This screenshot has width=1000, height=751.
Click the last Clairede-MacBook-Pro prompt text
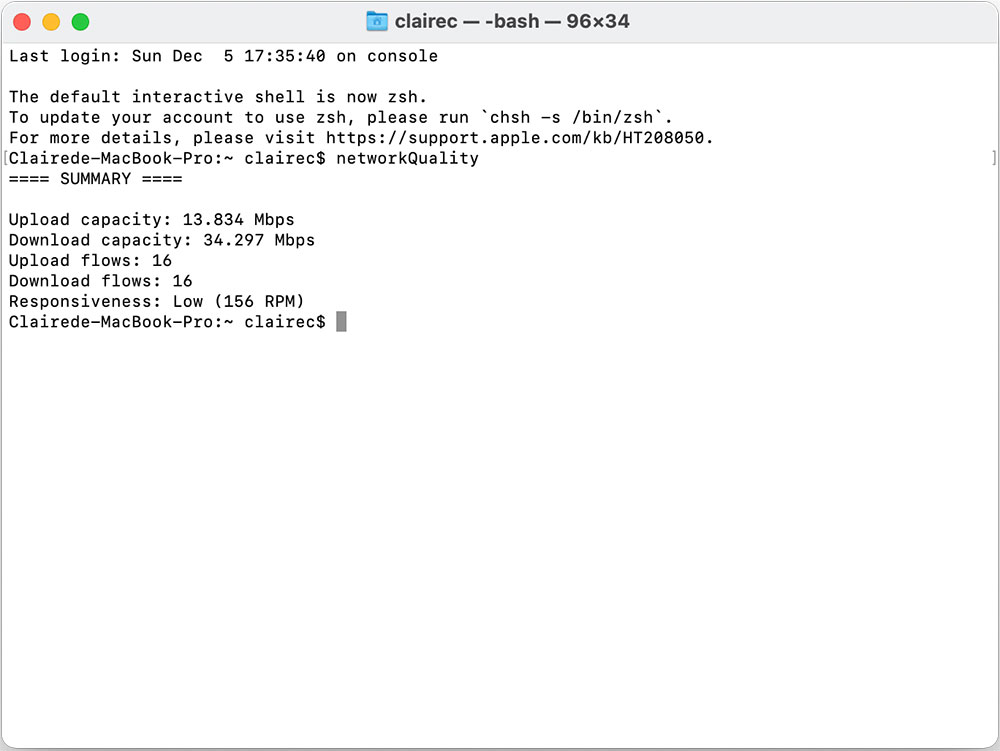coord(167,321)
